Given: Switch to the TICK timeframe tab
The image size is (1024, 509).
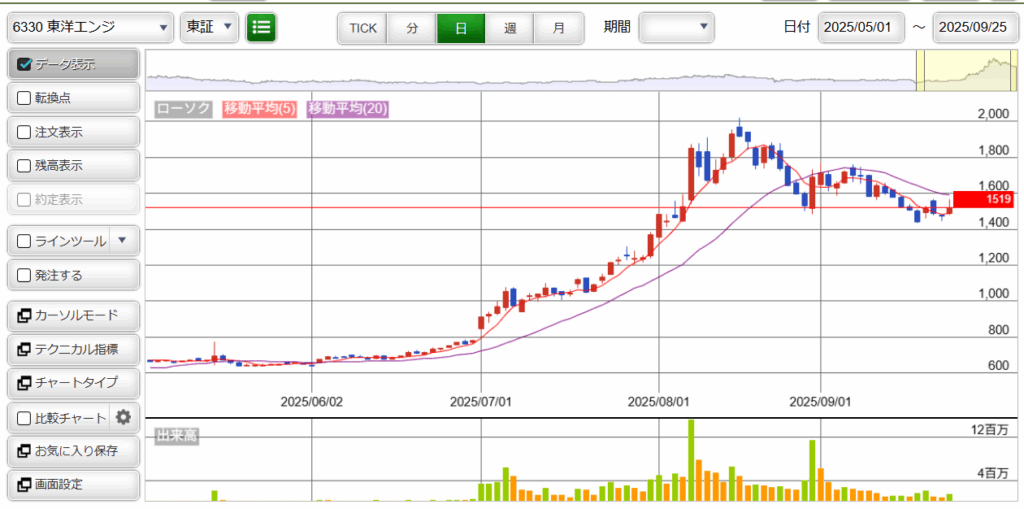Looking at the screenshot, I should 362,28.
